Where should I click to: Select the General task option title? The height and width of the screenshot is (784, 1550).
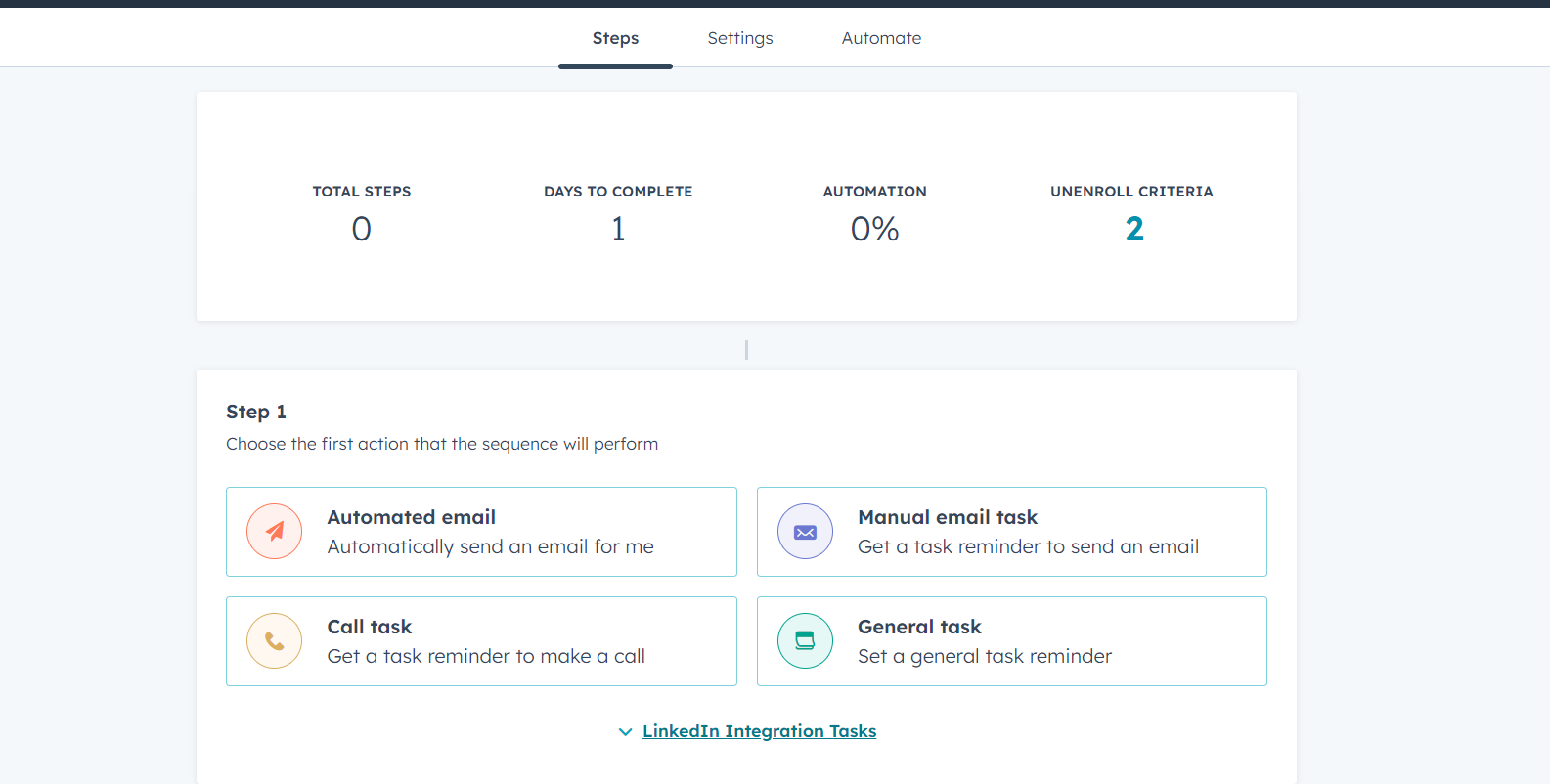[x=919, y=627]
